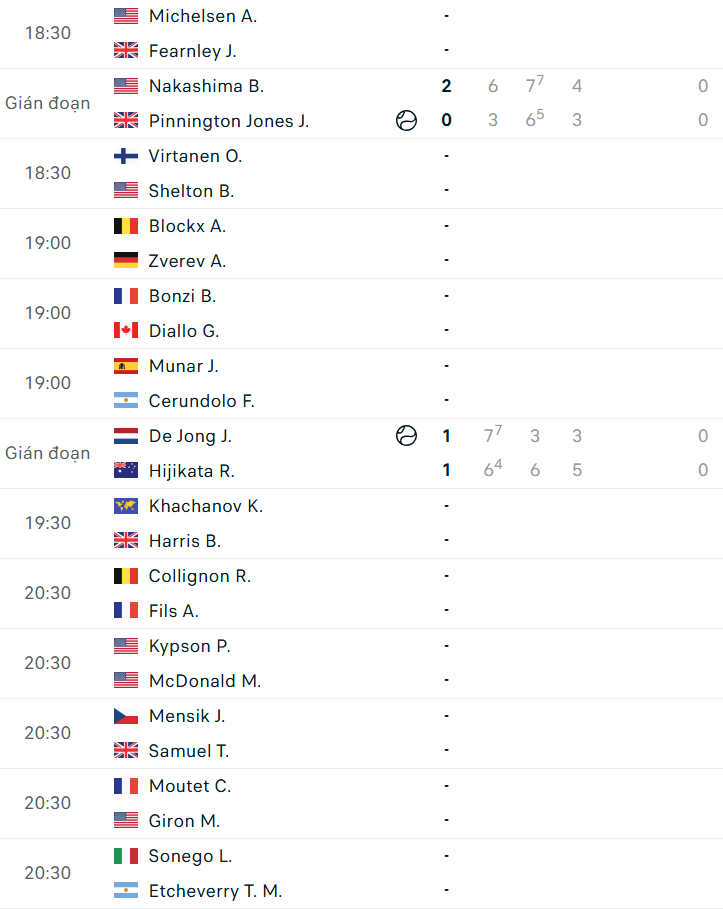723x909 pixels.
Task: Click the Spain flag beside Munar J.
Action: (126, 366)
